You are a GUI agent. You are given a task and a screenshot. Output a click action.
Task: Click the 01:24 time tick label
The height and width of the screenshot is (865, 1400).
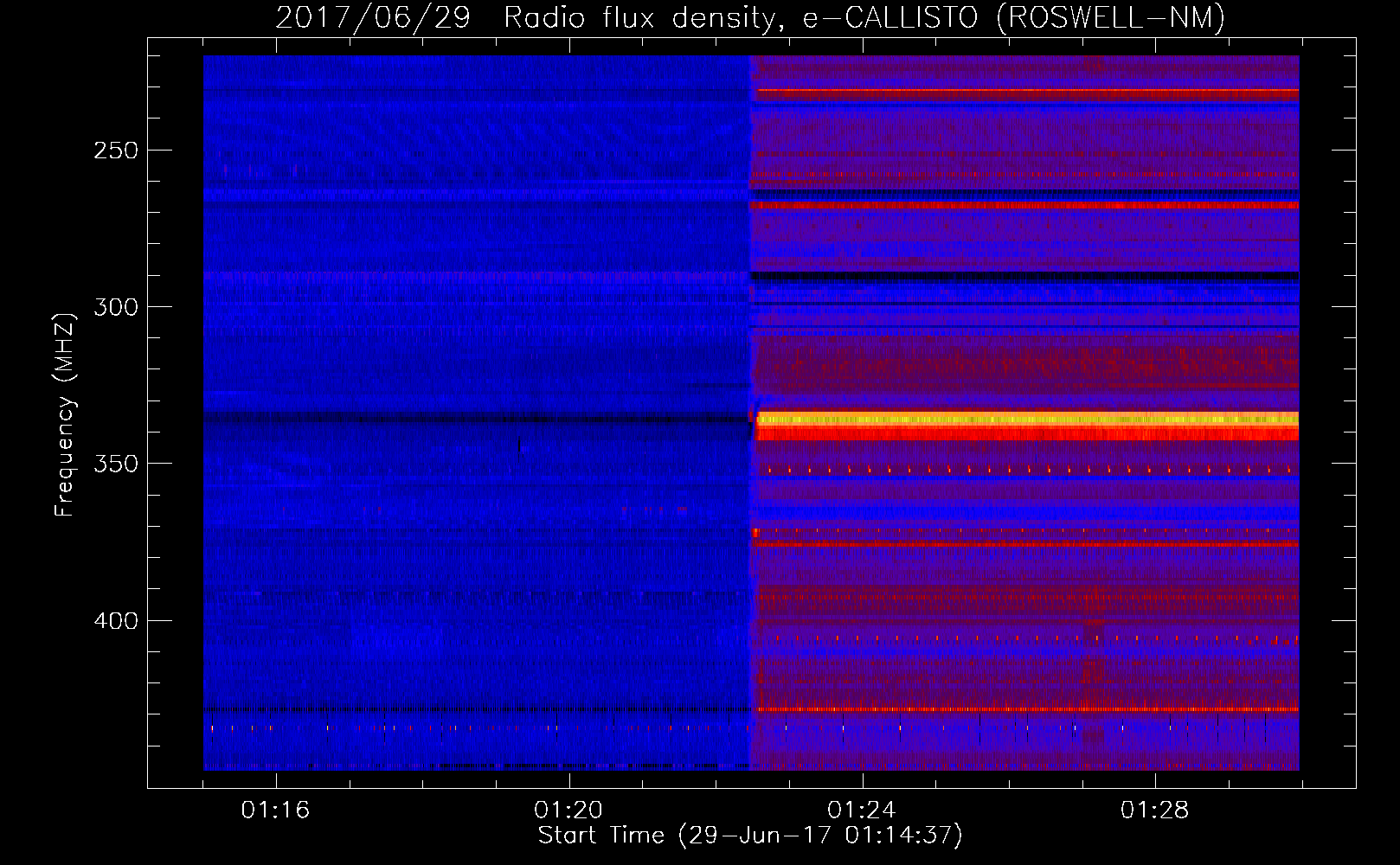tap(862, 810)
